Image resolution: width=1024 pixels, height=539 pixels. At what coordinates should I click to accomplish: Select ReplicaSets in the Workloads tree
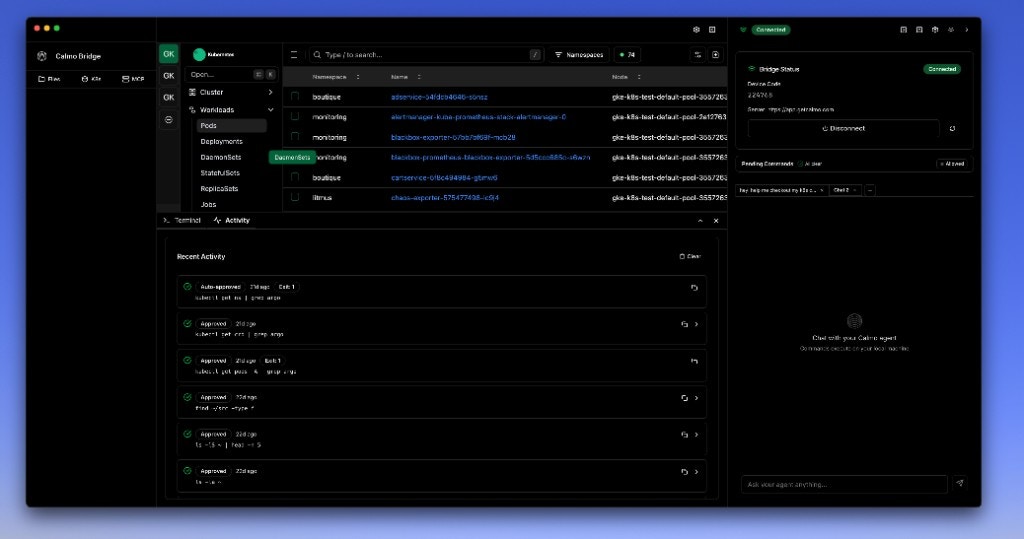(219, 189)
